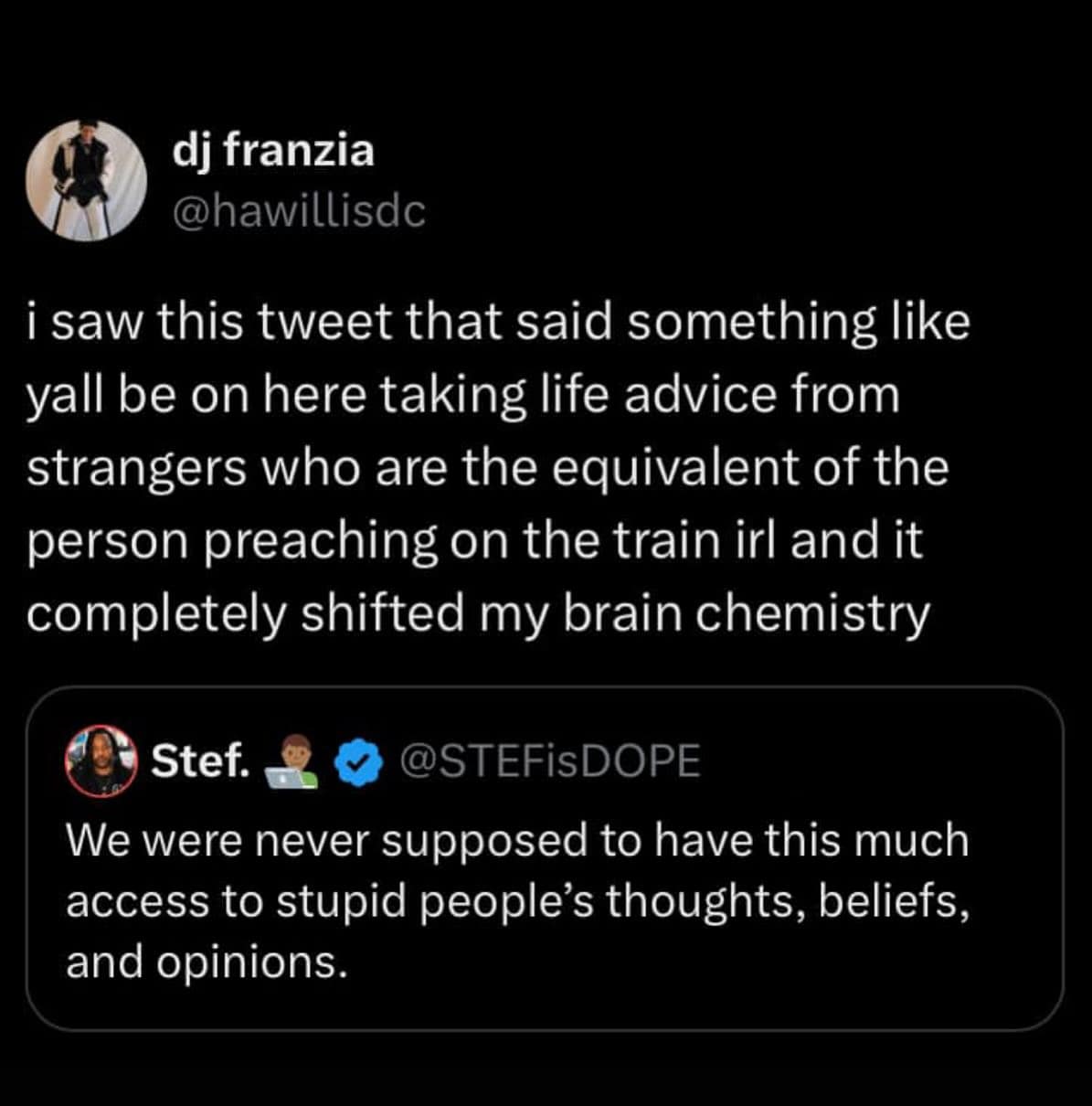The width and height of the screenshot is (1092, 1106).
Task: Click the word "chemistry" in the main tweet
Action: 811,613
